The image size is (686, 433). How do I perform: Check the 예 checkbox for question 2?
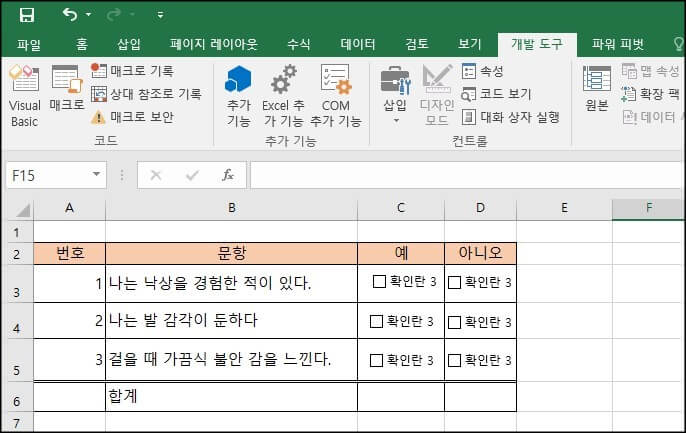[376, 321]
